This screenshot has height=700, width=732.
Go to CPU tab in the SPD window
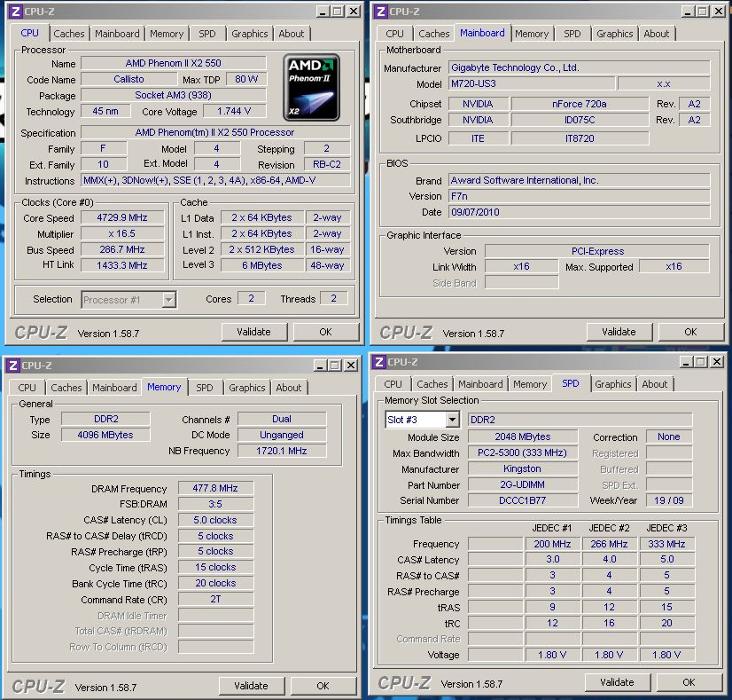393,384
